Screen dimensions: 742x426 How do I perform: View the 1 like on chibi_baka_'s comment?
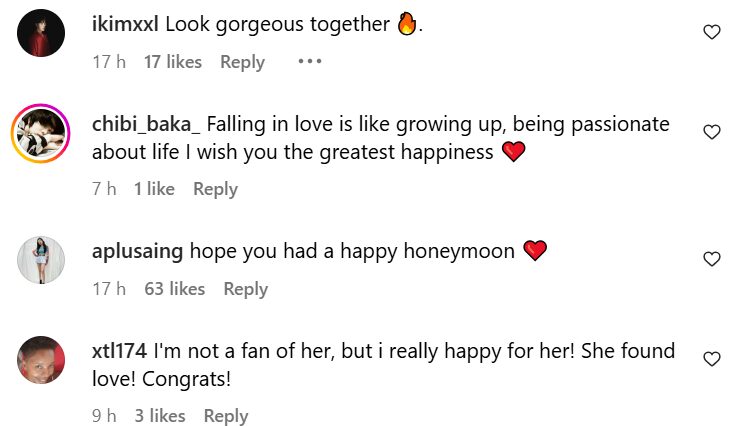coord(154,189)
